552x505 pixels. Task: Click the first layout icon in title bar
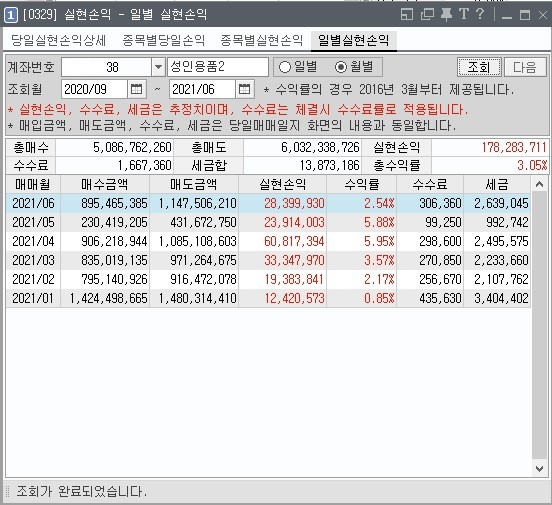pos(407,14)
